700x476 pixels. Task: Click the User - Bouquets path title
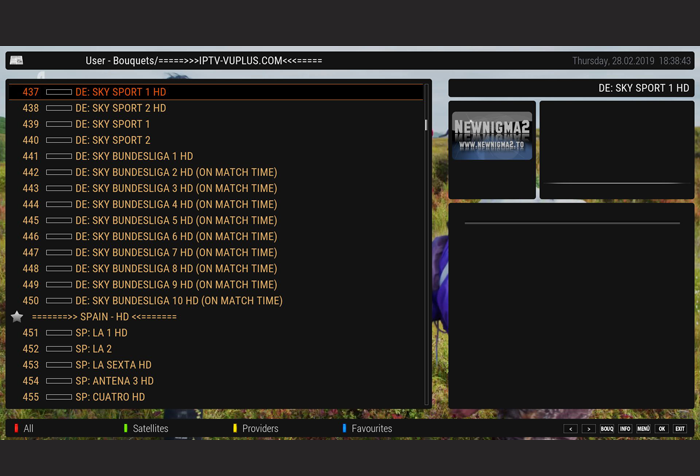[204, 61]
